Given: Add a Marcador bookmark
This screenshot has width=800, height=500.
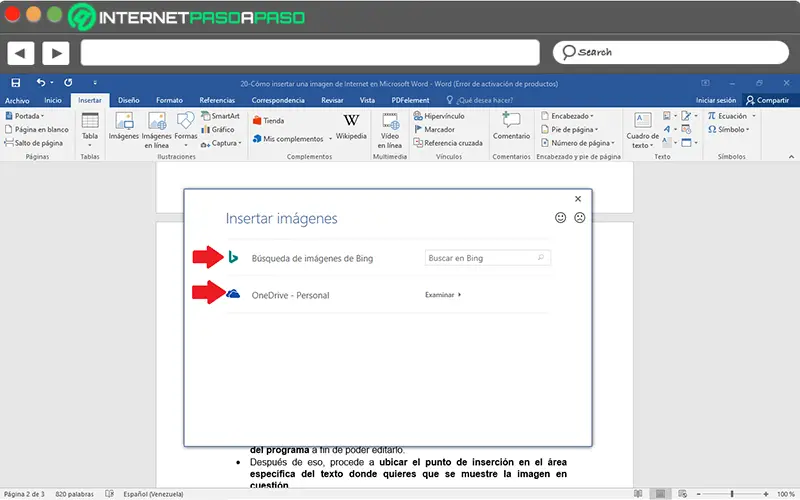Looking at the screenshot, I should click(434, 130).
